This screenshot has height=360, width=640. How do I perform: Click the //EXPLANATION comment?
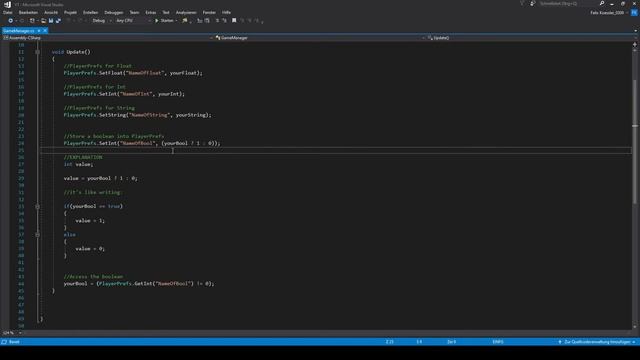(x=83, y=157)
